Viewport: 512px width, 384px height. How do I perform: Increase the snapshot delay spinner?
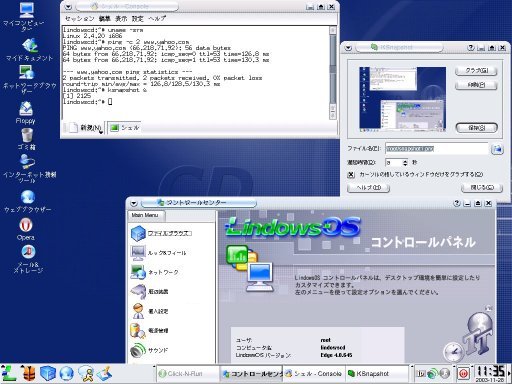coord(405,161)
